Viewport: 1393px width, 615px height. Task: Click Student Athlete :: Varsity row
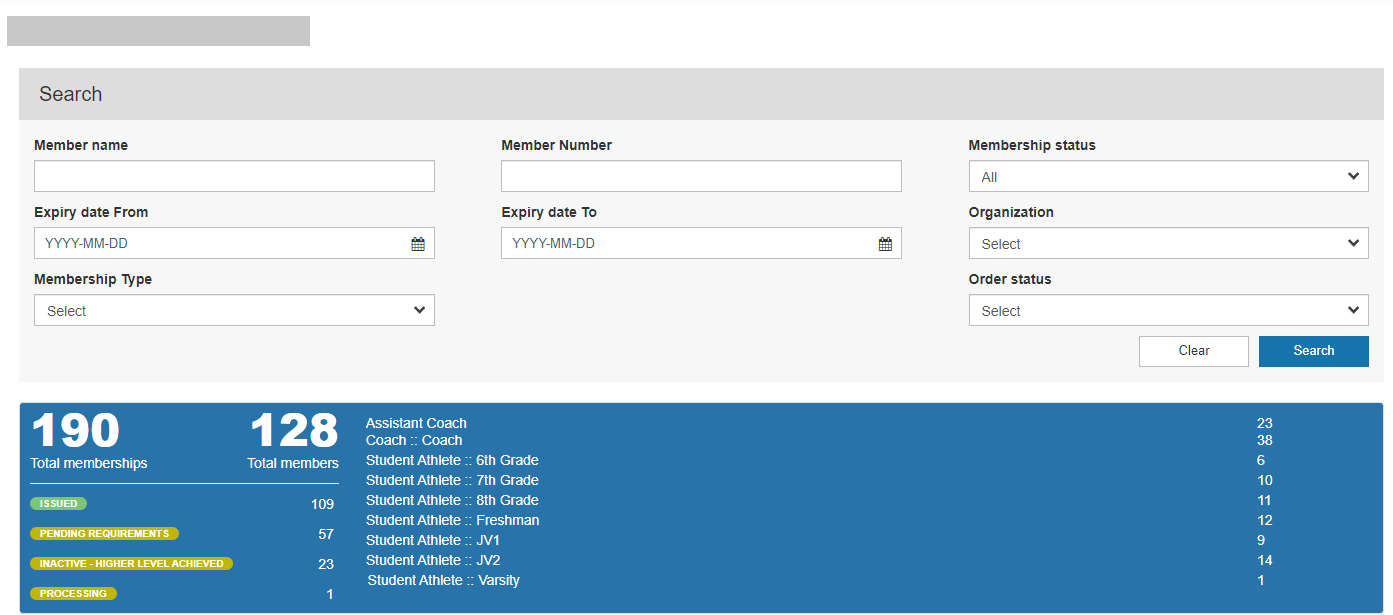pyautogui.click(x=820, y=580)
